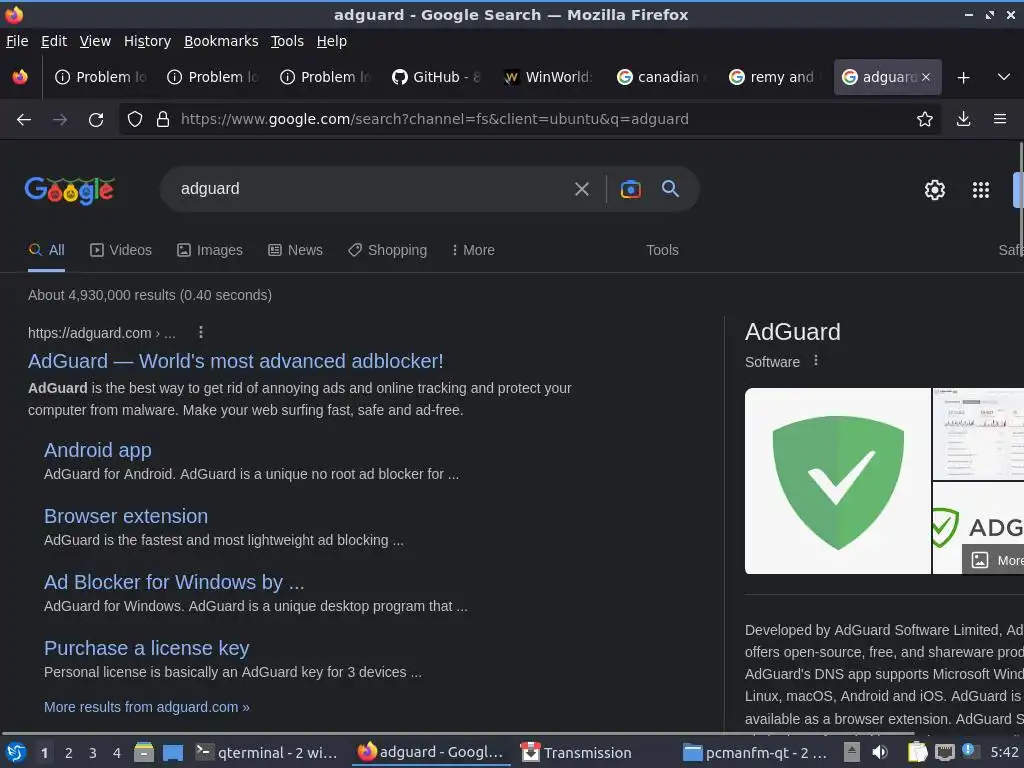The image size is (1024, 768).
Task: Select the Shopping search filter
Action: click(x=387, y=250)
